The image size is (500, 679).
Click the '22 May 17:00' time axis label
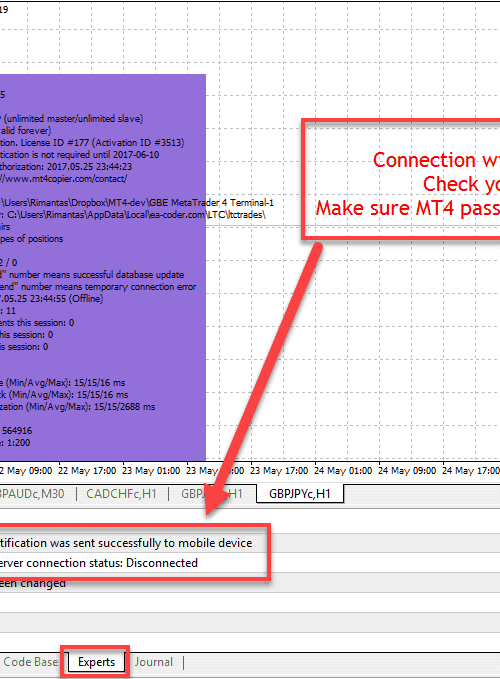pyautogui.click(x=87, y=471)
